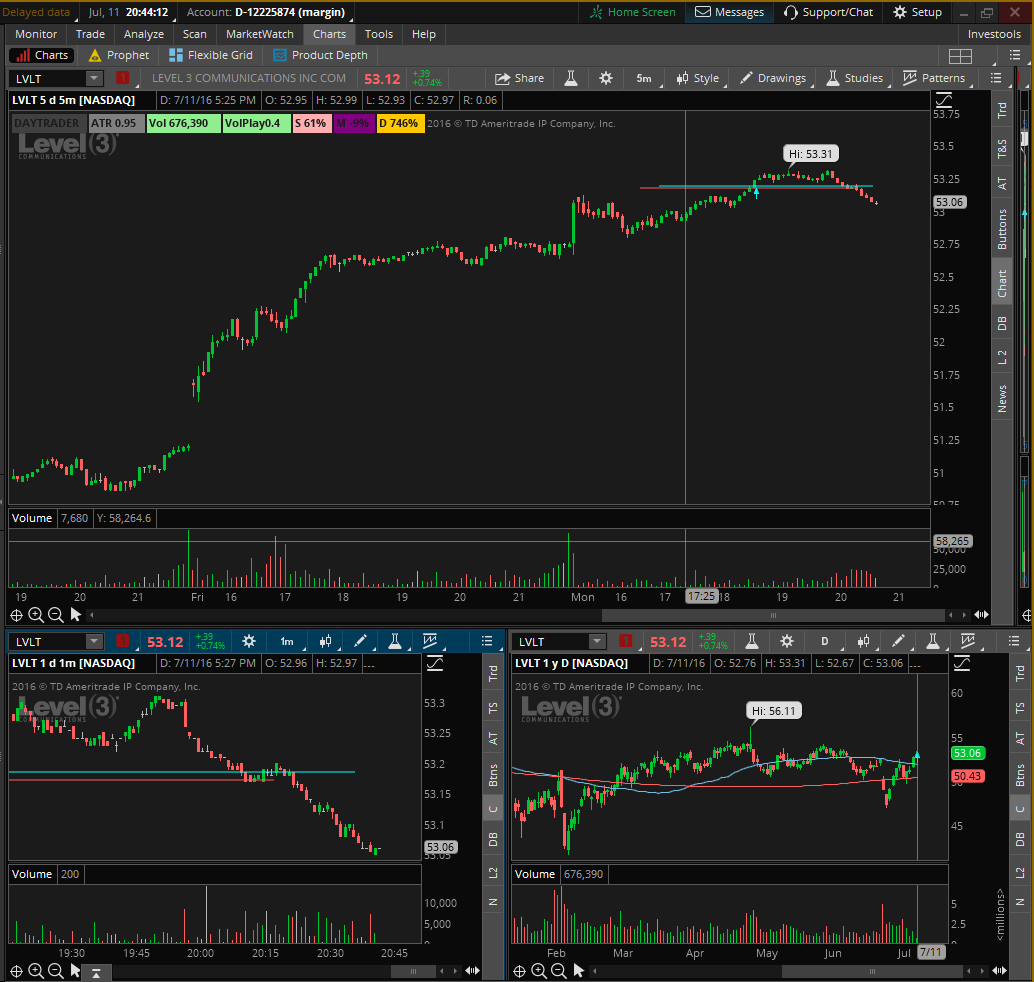This screenshot has height=982, width=1034.
Task: Open patterns icon in 1m chart
Action: [x=430, y=641]
